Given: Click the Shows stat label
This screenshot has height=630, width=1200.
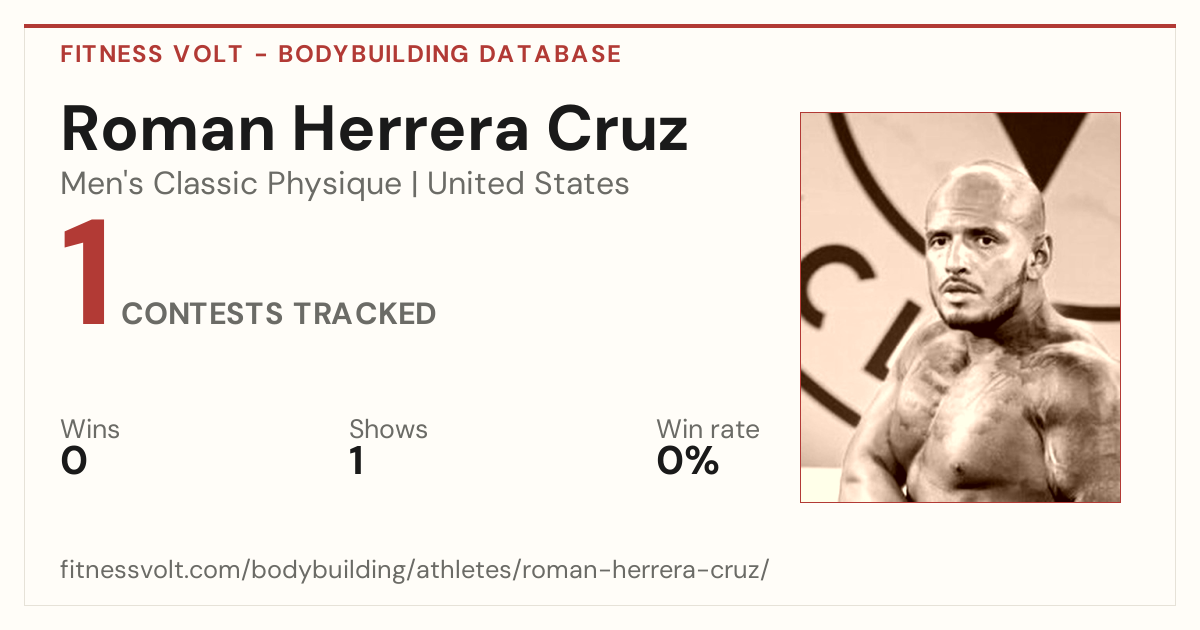Looking at the screenshot, I should (x=388, y=429).
